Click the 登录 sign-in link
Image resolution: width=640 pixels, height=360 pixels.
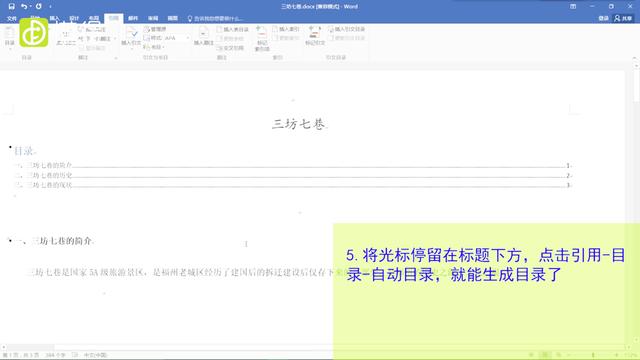(603, 18)
